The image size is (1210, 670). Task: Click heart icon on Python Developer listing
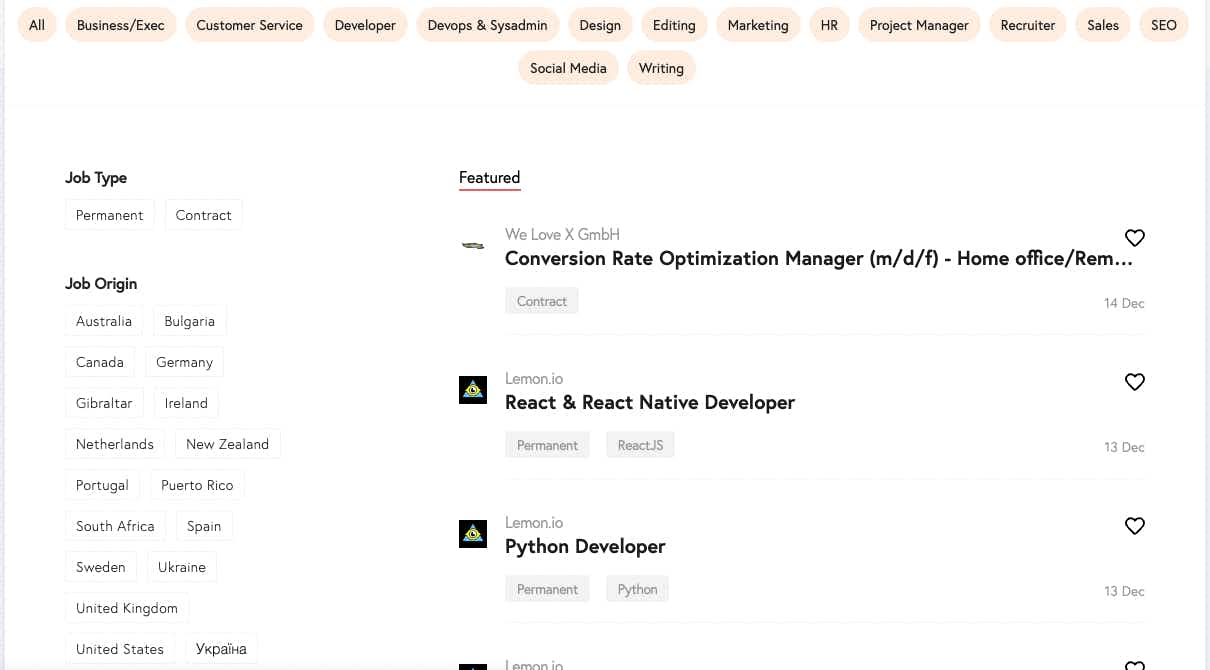tap(1134, 526)
